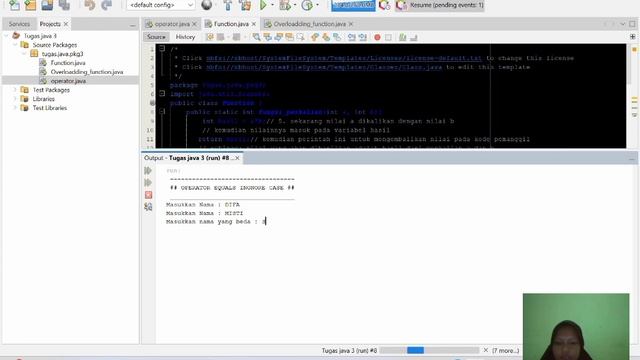Click the New File toolbar icon

[x=14, y=5]
